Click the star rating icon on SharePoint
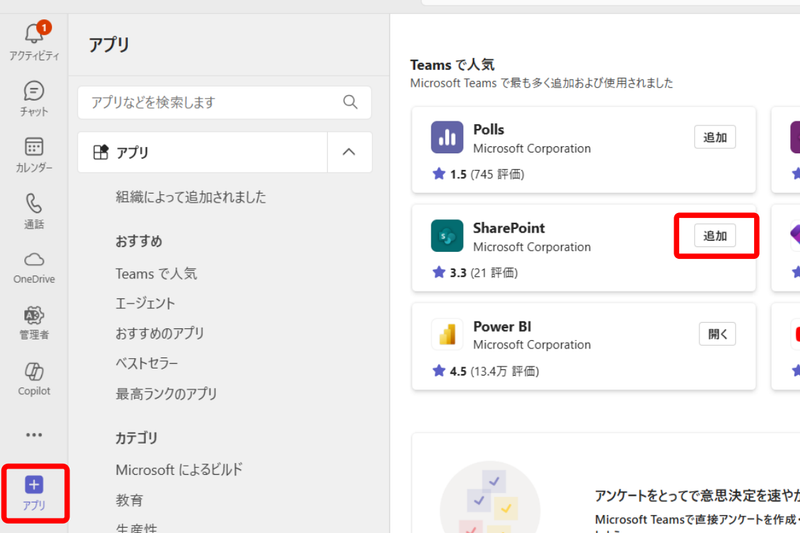800x533 pixels. click(439, 272)
